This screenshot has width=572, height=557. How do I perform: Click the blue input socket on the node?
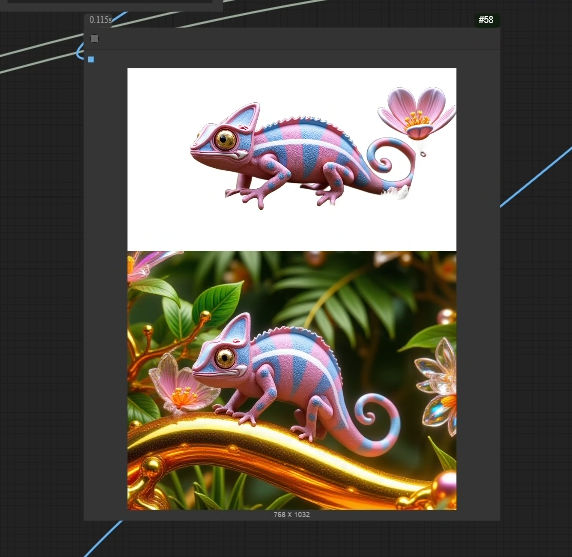click(91, 59)
